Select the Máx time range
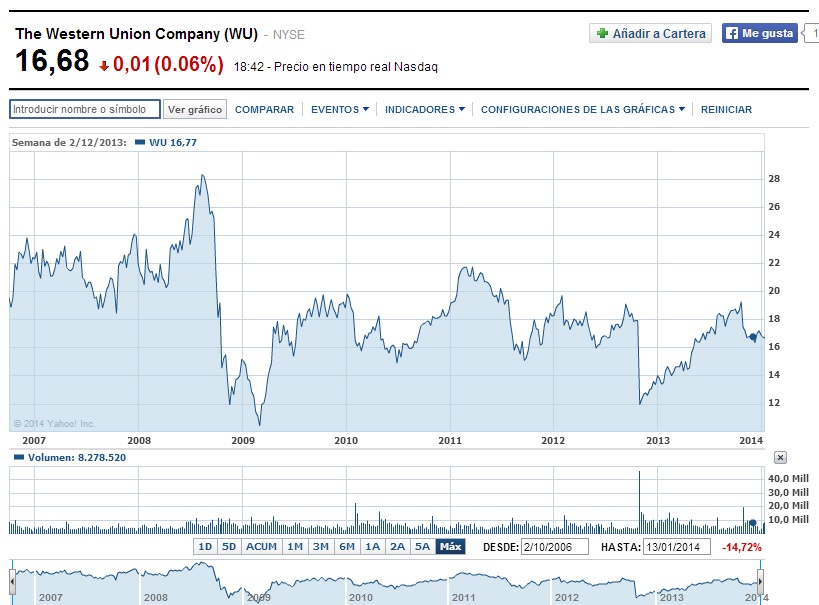The height and width of the screenshot is (605, 819). pyautogui.click(x=450, y=547)
